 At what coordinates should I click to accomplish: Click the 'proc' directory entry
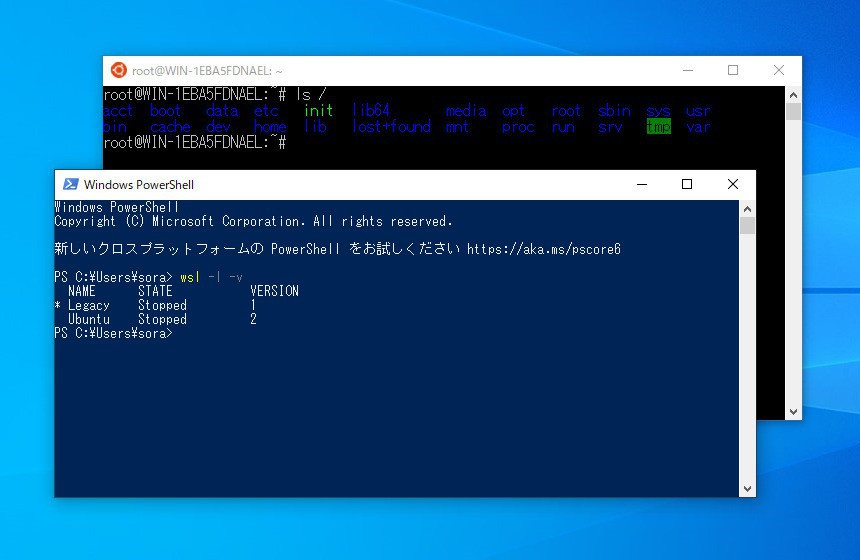tap(518, 127)
